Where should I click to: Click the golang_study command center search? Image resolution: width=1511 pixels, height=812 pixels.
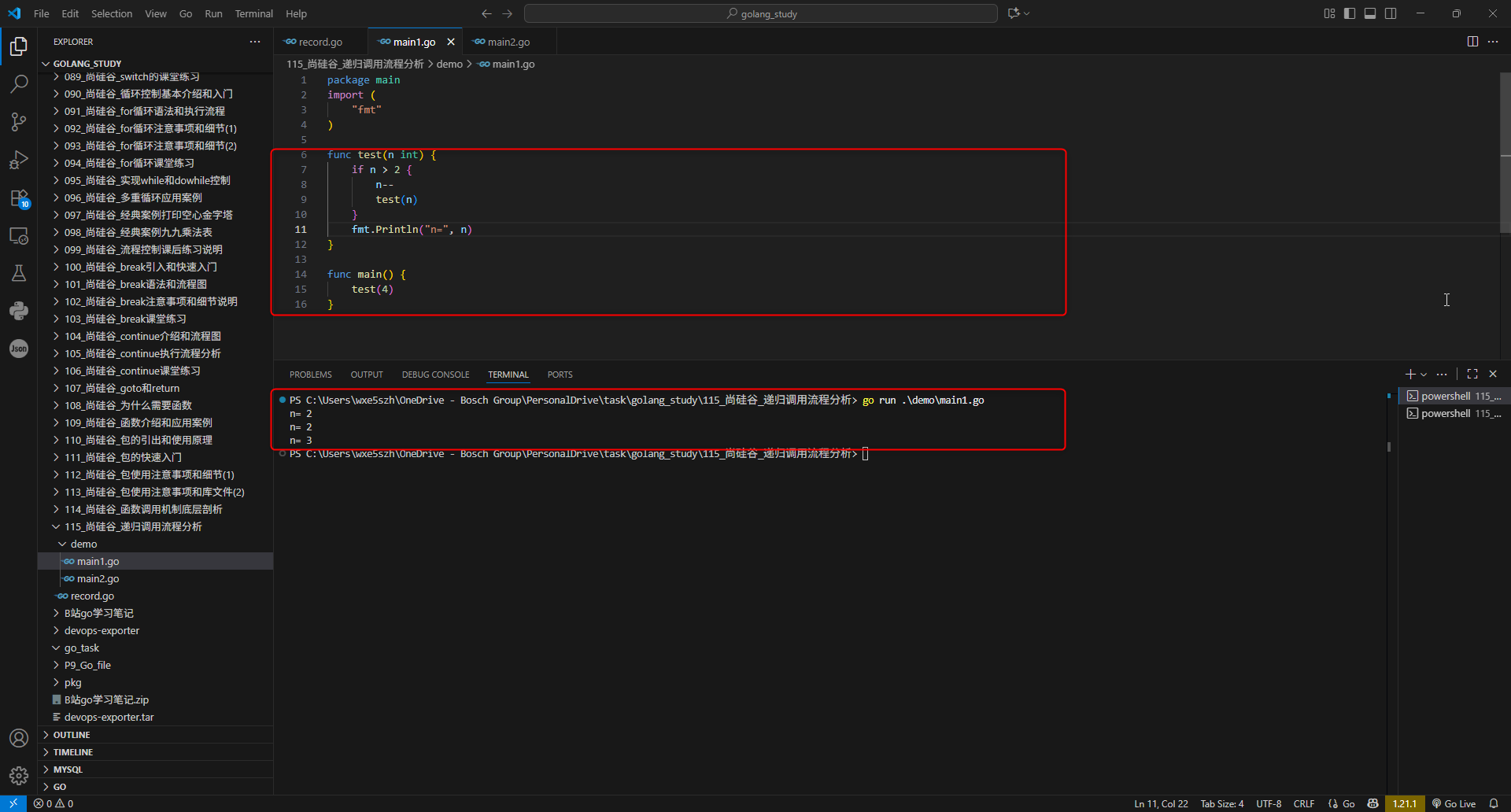pyautogui.click(x=761, y=13)
